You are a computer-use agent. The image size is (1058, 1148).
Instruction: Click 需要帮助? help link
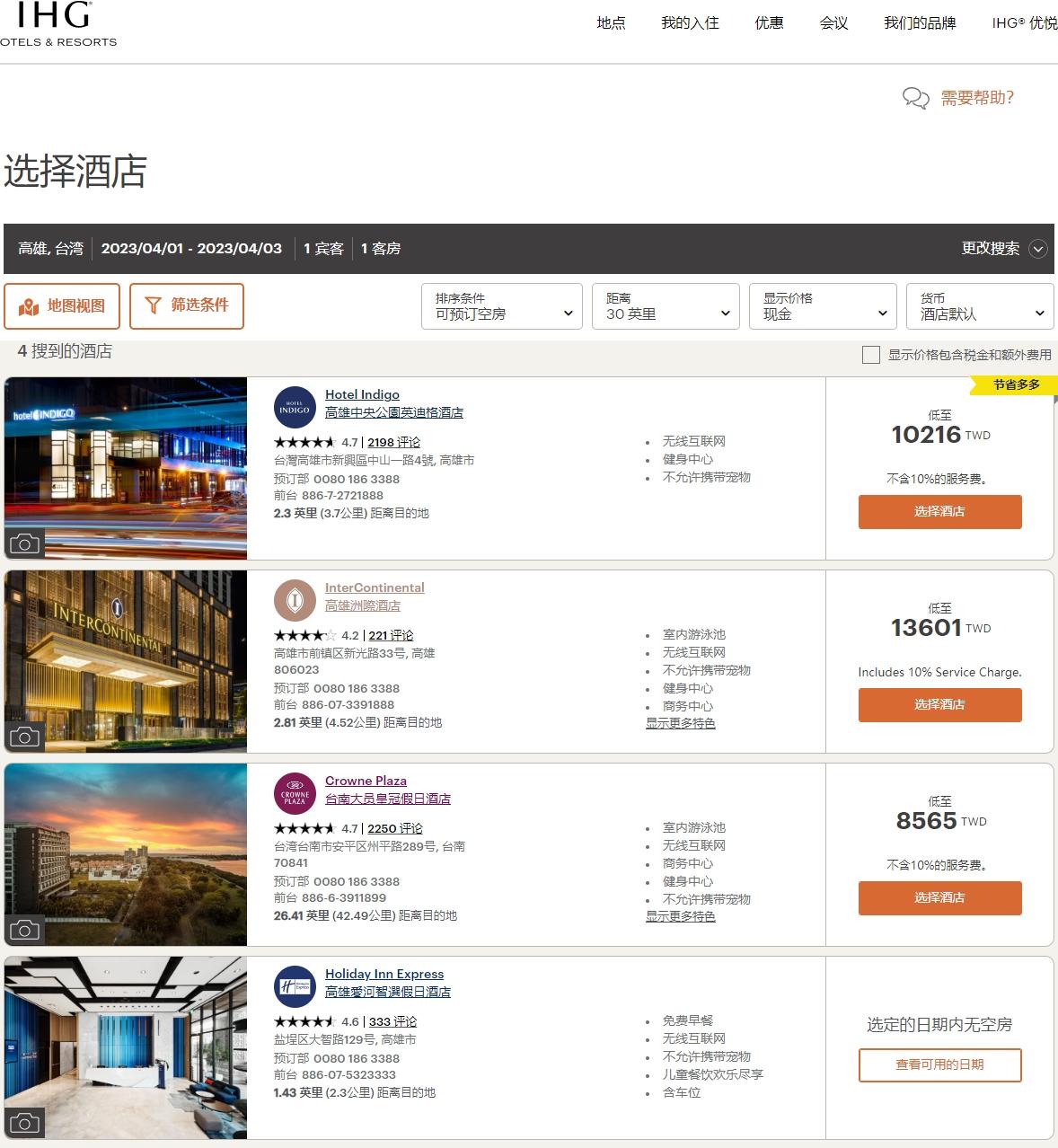tap(977, 98)
